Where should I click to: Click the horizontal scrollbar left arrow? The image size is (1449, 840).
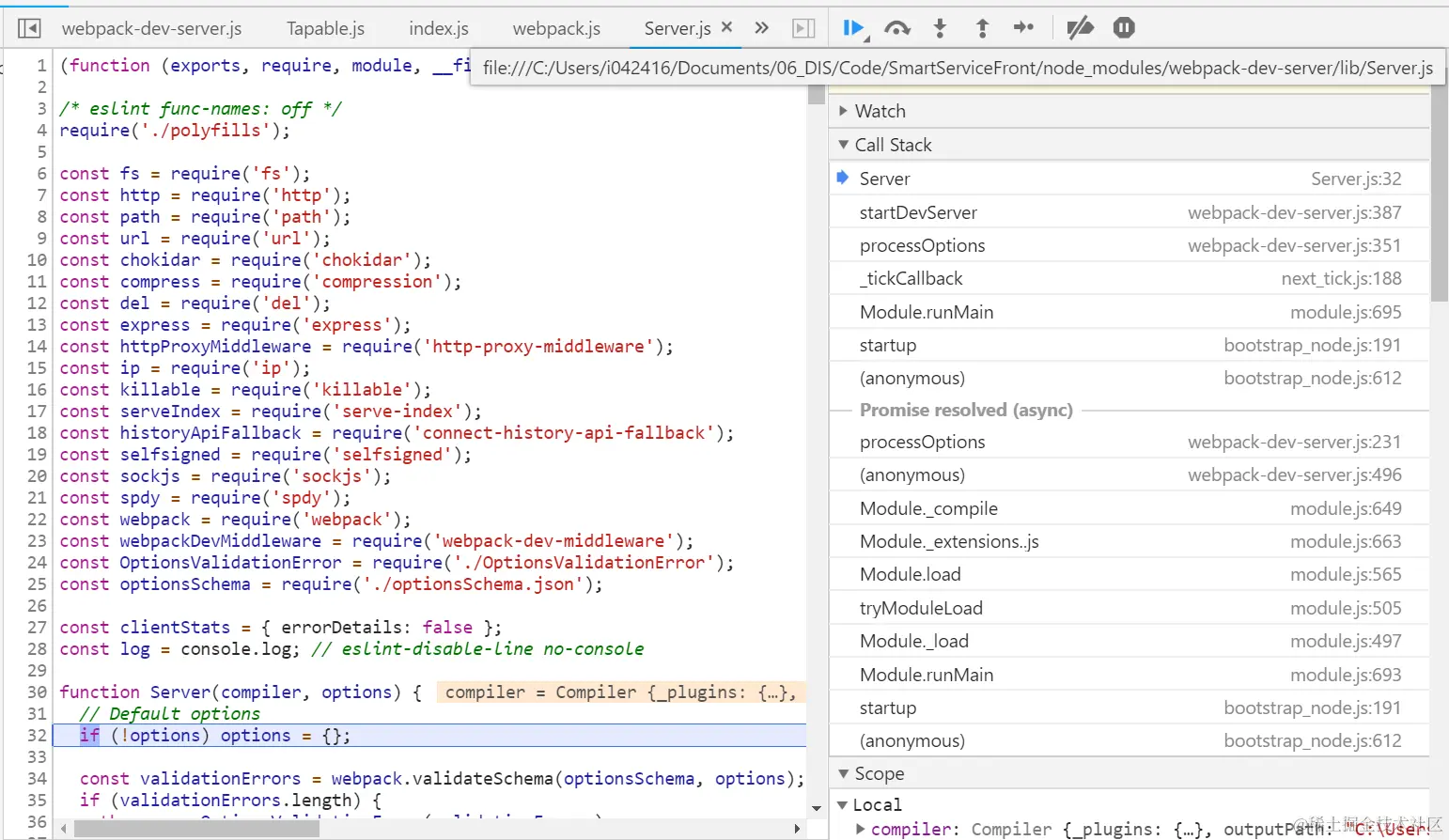[64, 829]
